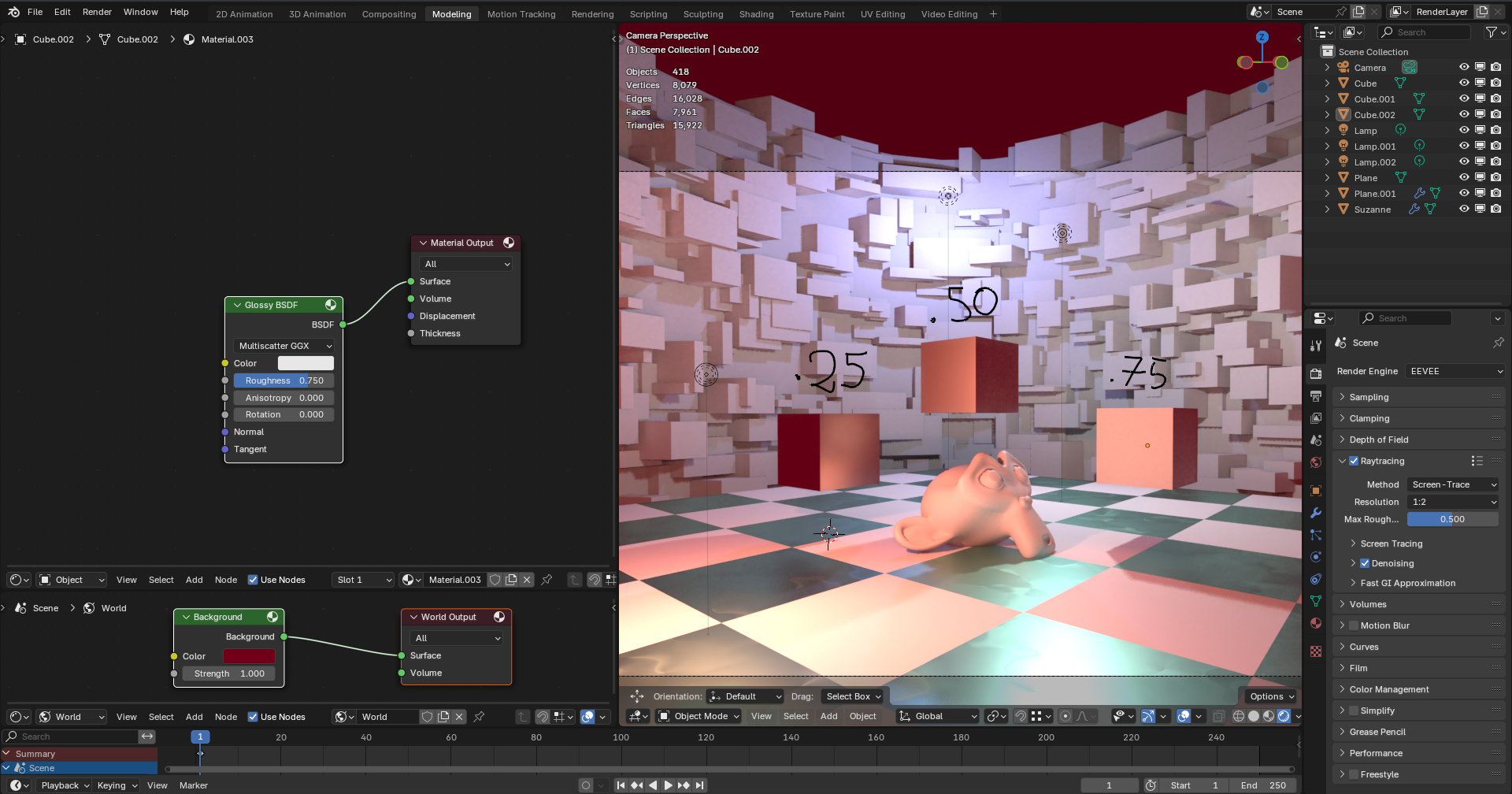
Task: Open the Multiscatter GGX distribution dropdown
Action: (283, 346)
